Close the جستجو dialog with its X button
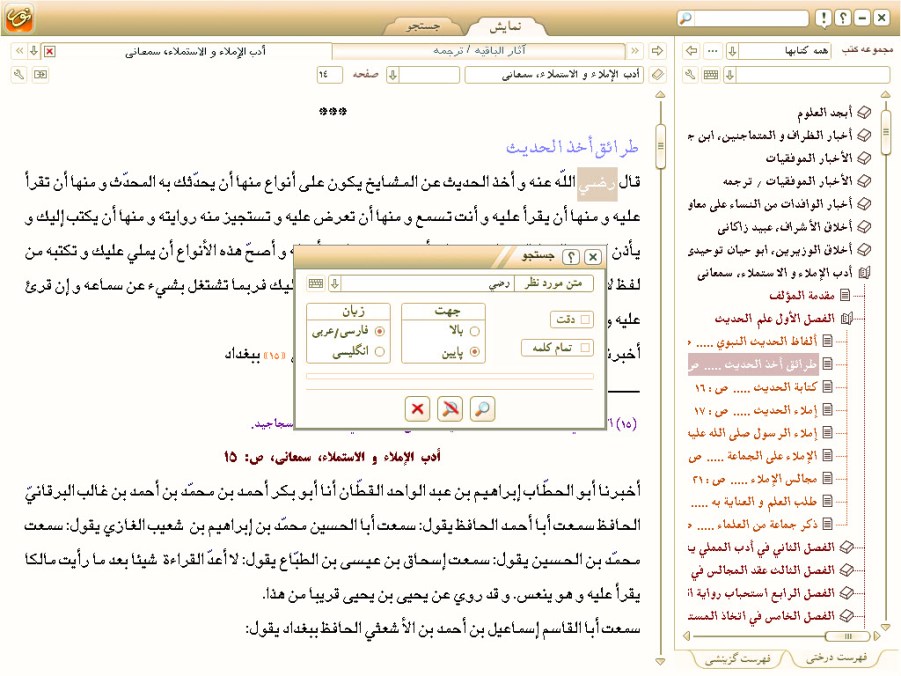The width and height of the screenshot is (901, 676). [593, 257]
